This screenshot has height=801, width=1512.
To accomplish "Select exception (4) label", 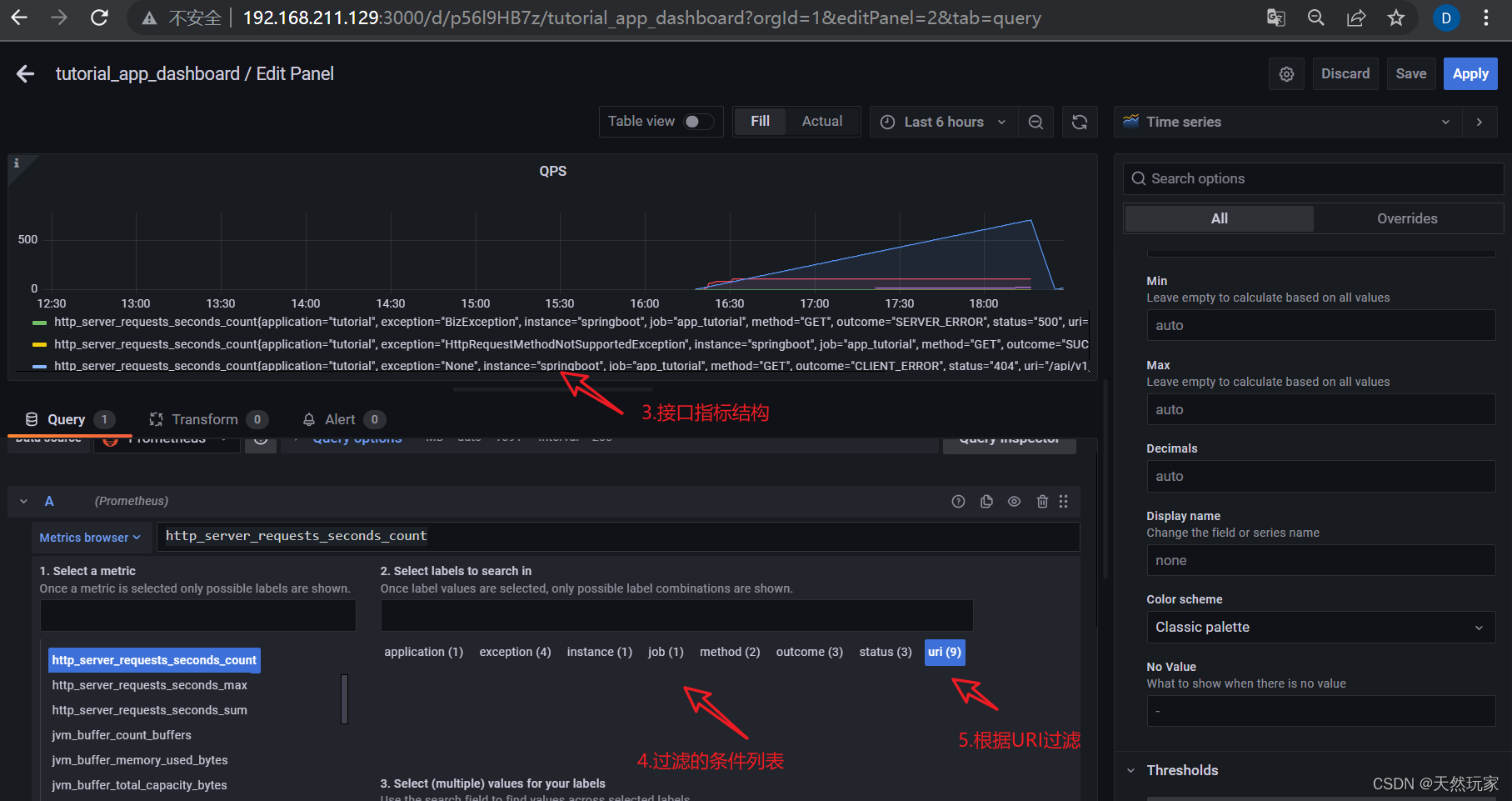I will pyautogui.click(x=515, y=653).
